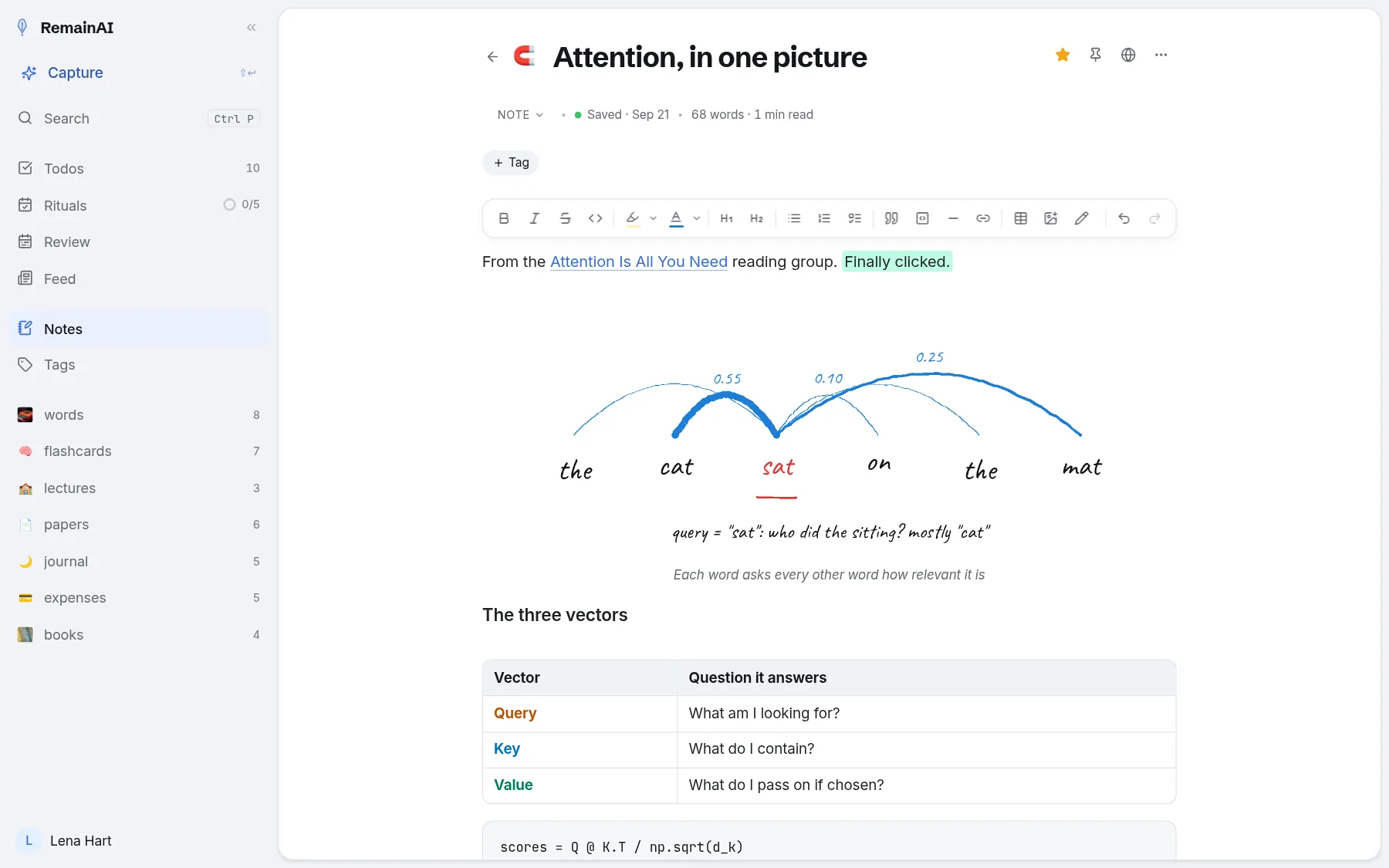Open Todos section

click(139, 168)
